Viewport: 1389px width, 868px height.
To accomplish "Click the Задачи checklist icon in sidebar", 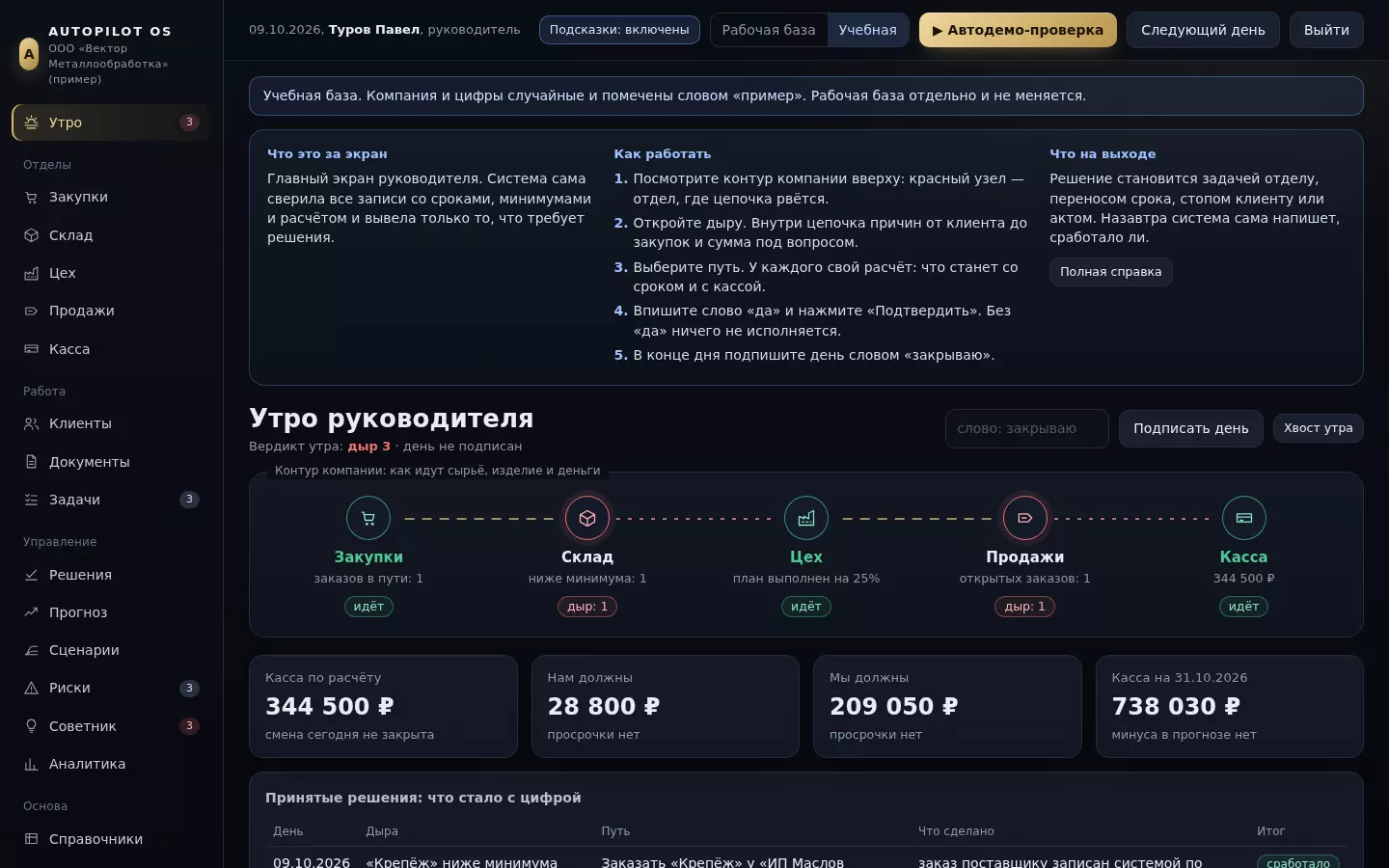I will (31, 500).
